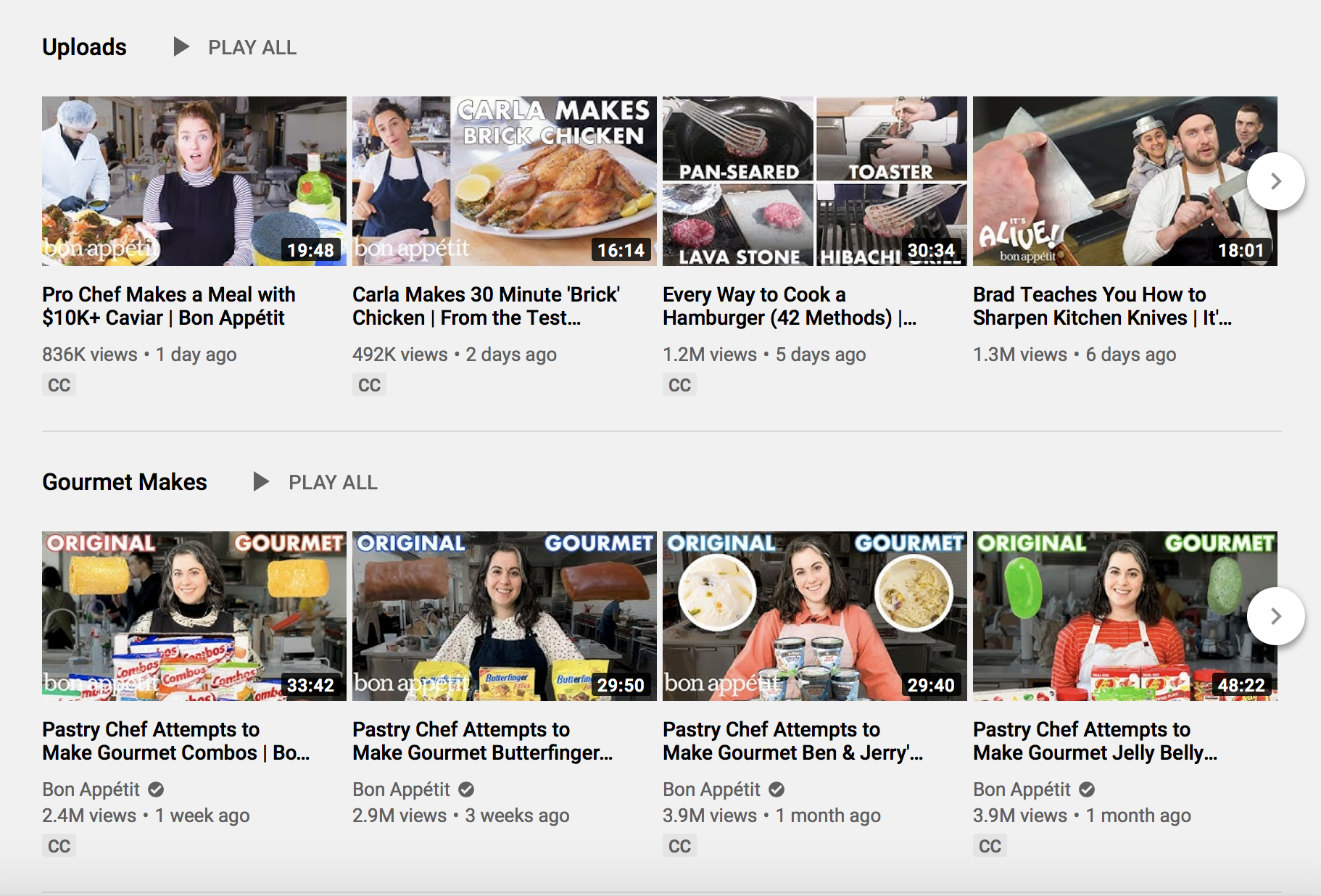Image resolution: width=1321 pixels, height=896 pixels.
Task: Open the Gourmet Ben & Jerry's thumbnail
Action: point(815,616)
